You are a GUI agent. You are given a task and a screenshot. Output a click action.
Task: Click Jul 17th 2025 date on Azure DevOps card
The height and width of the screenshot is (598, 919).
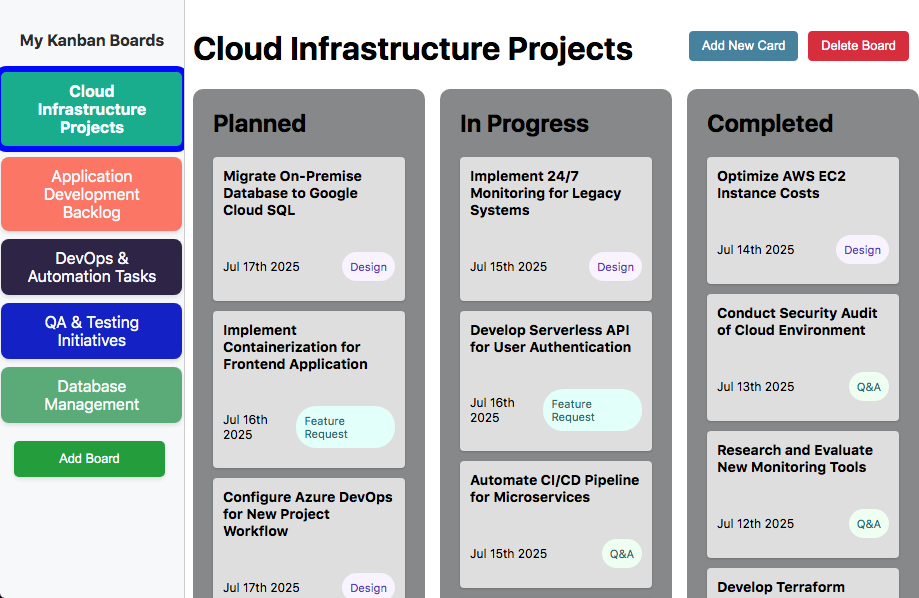coord(261,587)
